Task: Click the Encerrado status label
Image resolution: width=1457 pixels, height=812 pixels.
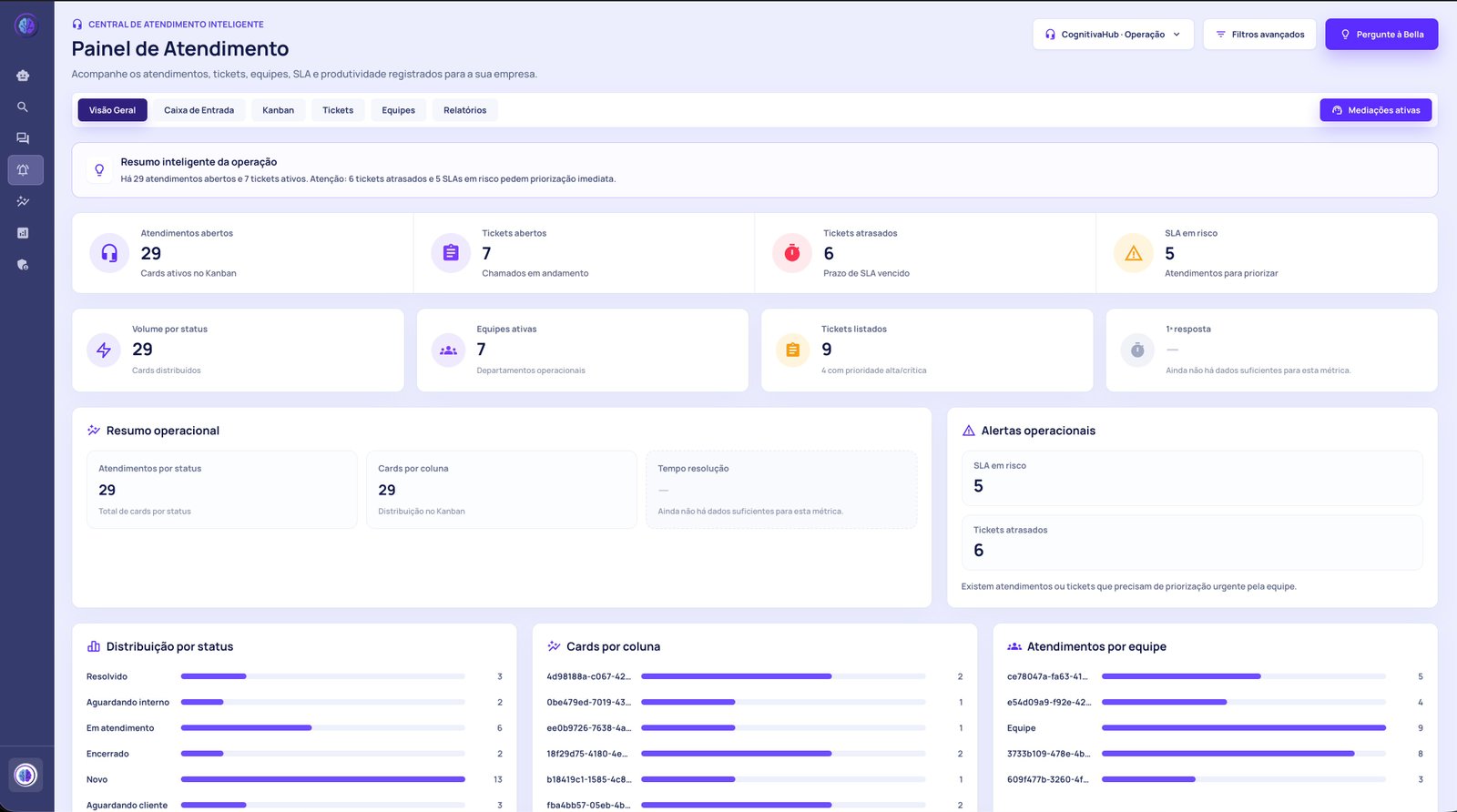Action: tap(107, 754)
